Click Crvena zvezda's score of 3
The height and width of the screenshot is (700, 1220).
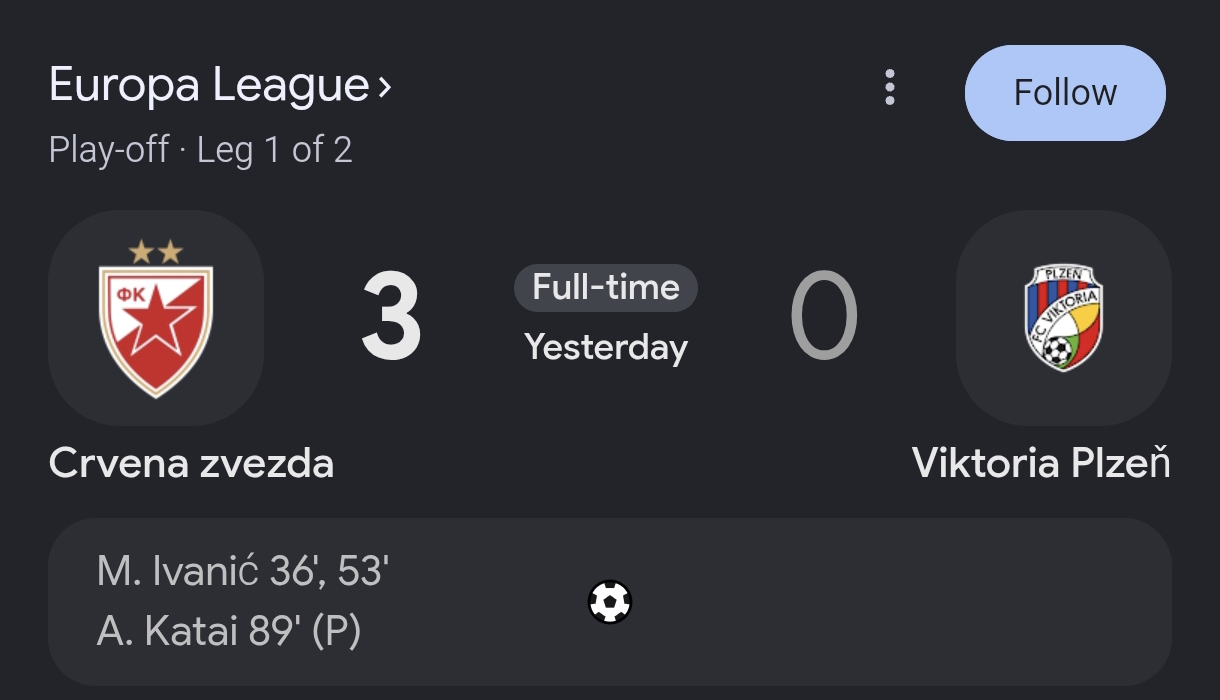[391, 318]
